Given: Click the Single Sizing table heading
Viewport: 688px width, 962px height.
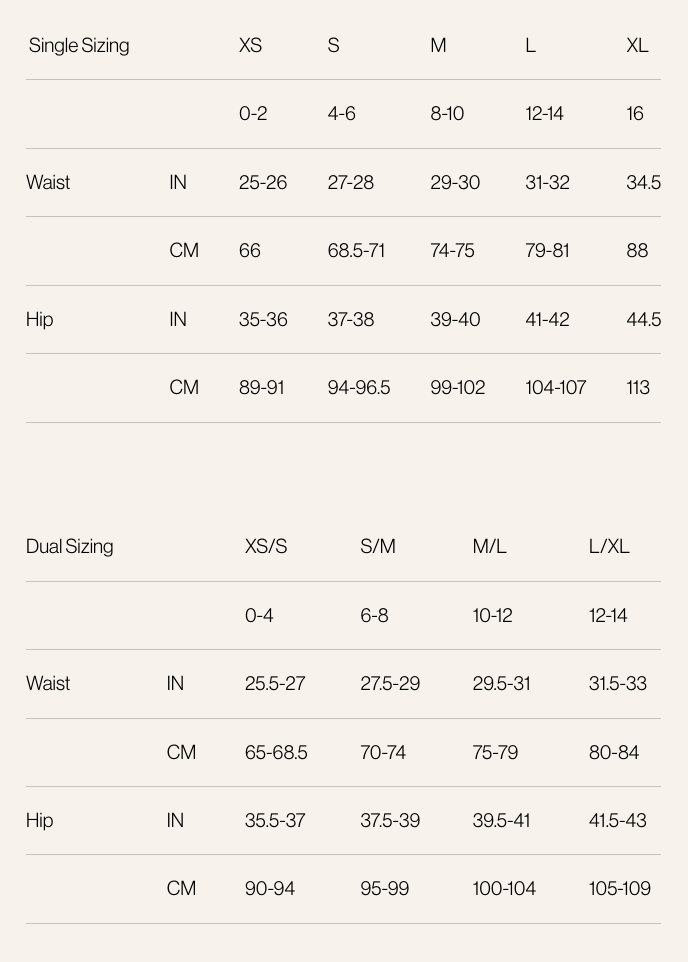Looking at the screenshot, I should 79,45.
